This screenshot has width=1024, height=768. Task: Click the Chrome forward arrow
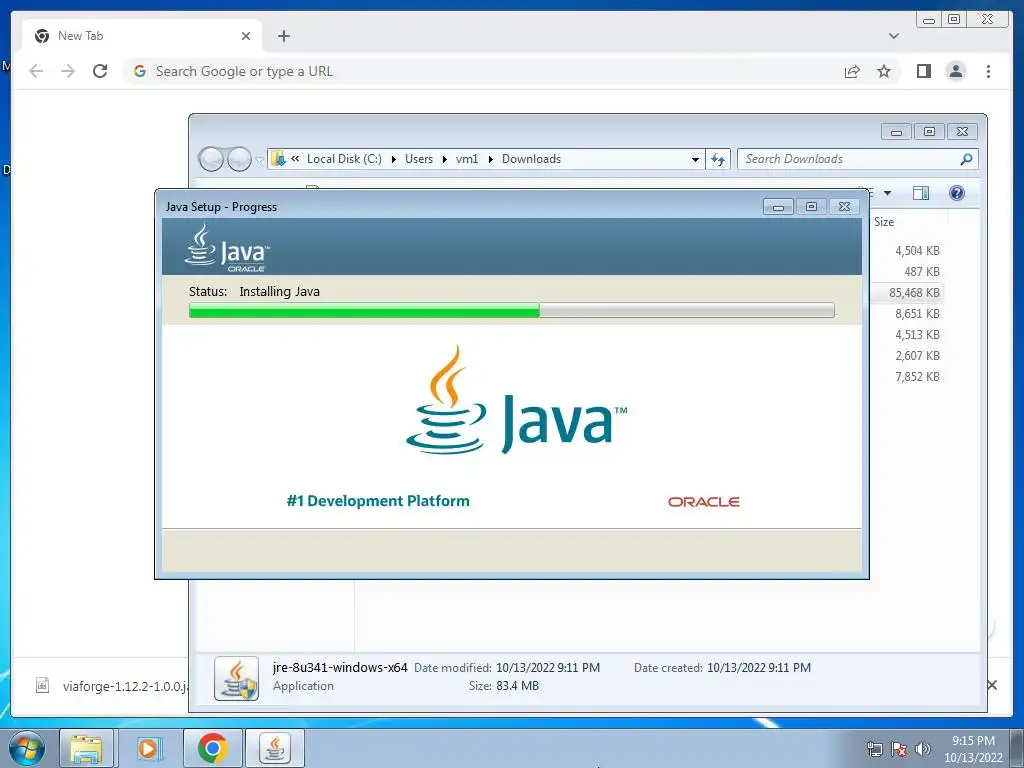68,71
